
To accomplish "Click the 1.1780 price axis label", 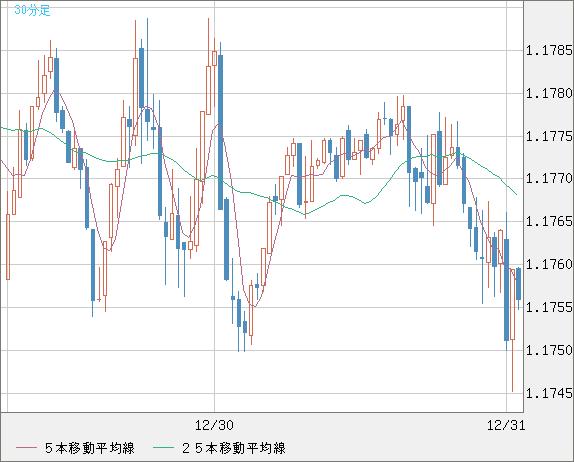I will point(549,93).
